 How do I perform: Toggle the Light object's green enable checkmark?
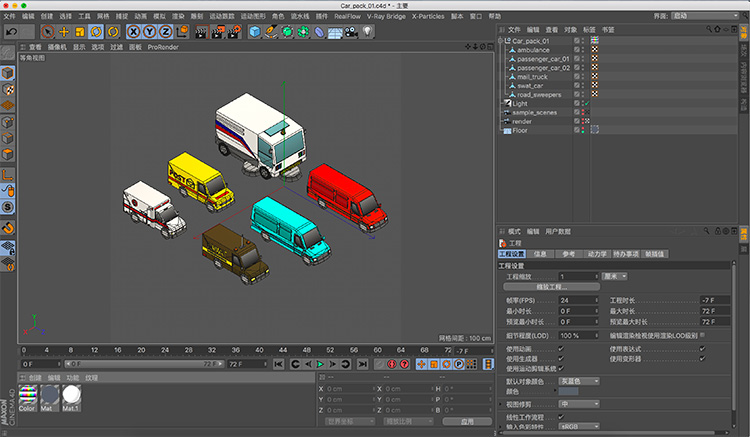[587, 103]
